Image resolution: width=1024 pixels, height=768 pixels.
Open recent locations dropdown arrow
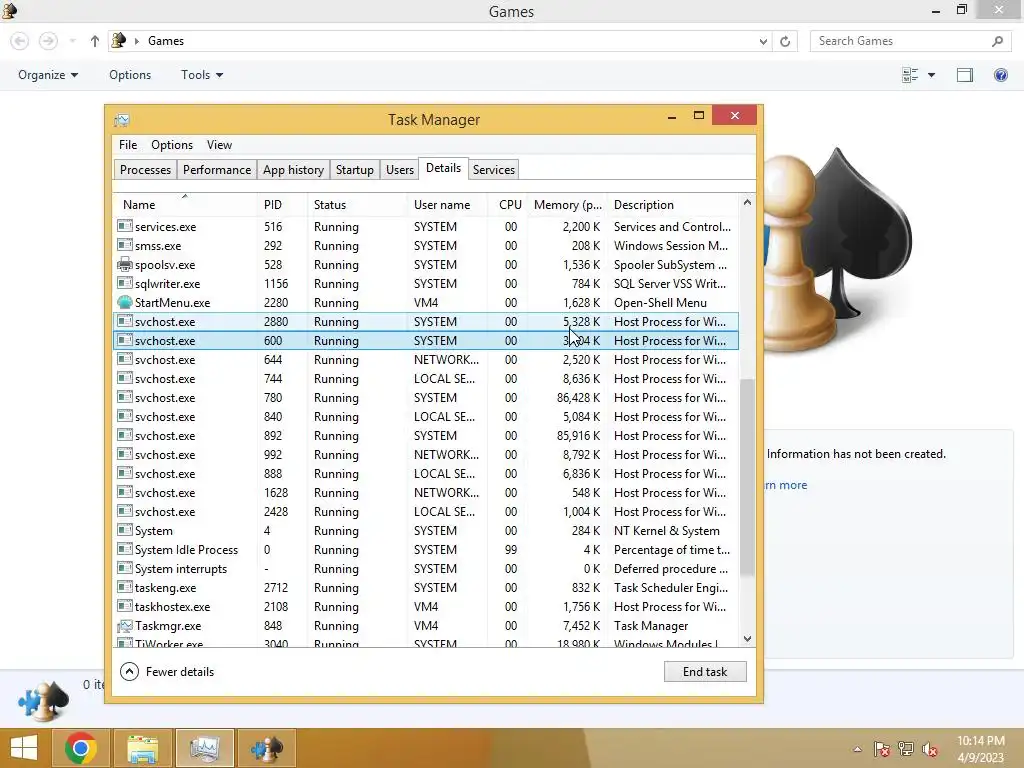click(x=73, y=41)
